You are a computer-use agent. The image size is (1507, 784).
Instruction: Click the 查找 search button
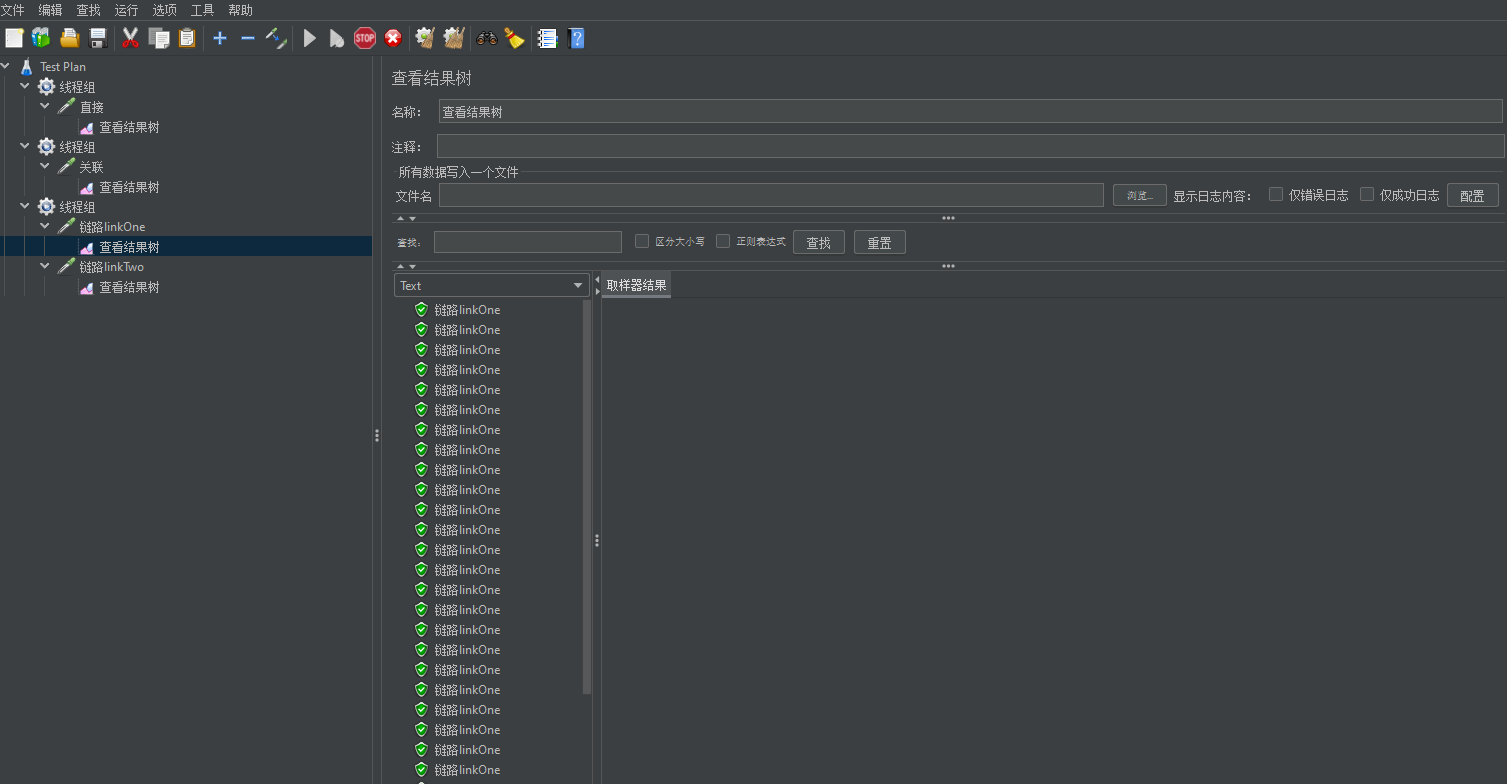pos(818,243)
